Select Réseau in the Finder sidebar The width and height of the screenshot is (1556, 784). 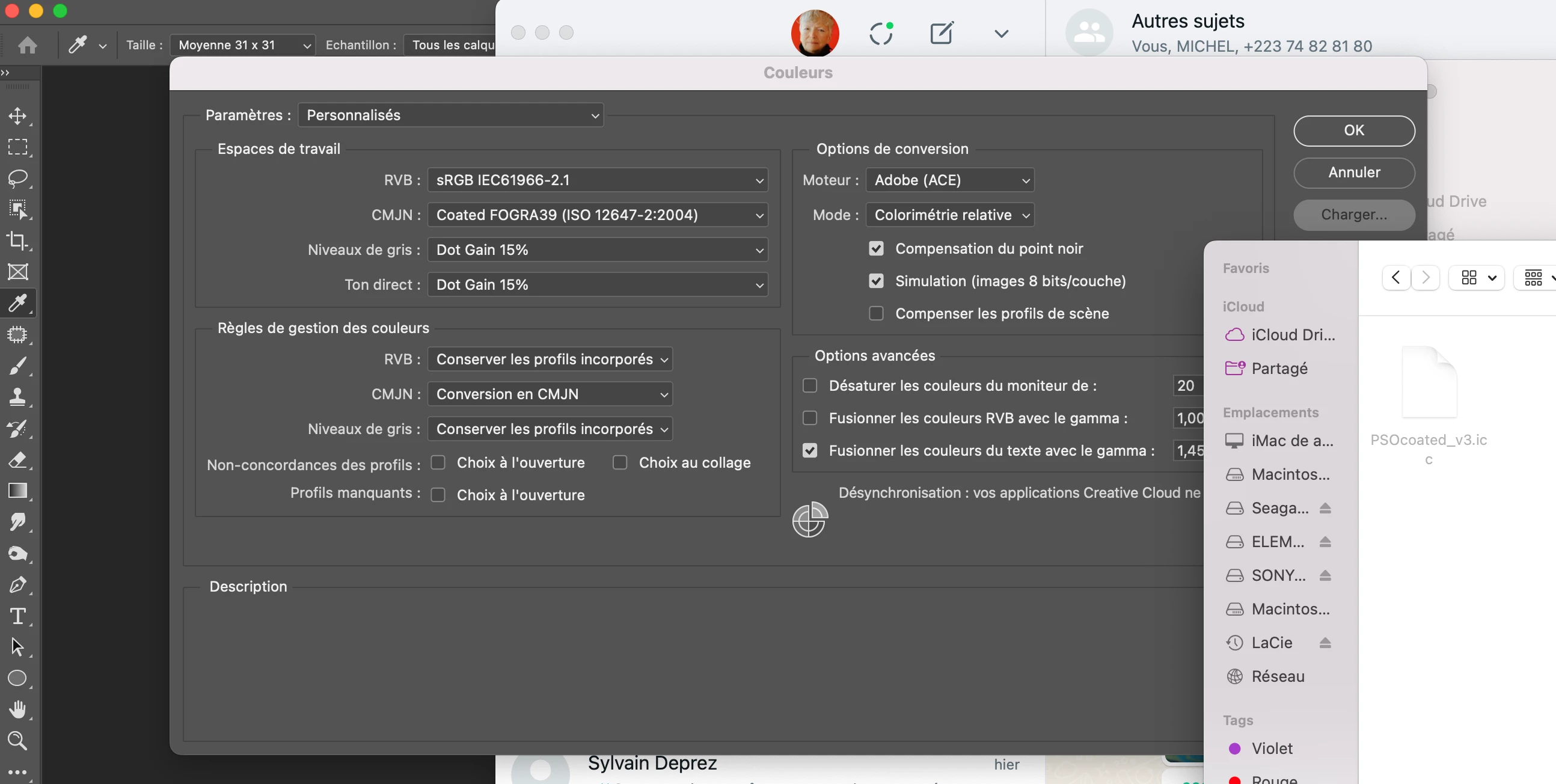click(x=1277, y=676)
